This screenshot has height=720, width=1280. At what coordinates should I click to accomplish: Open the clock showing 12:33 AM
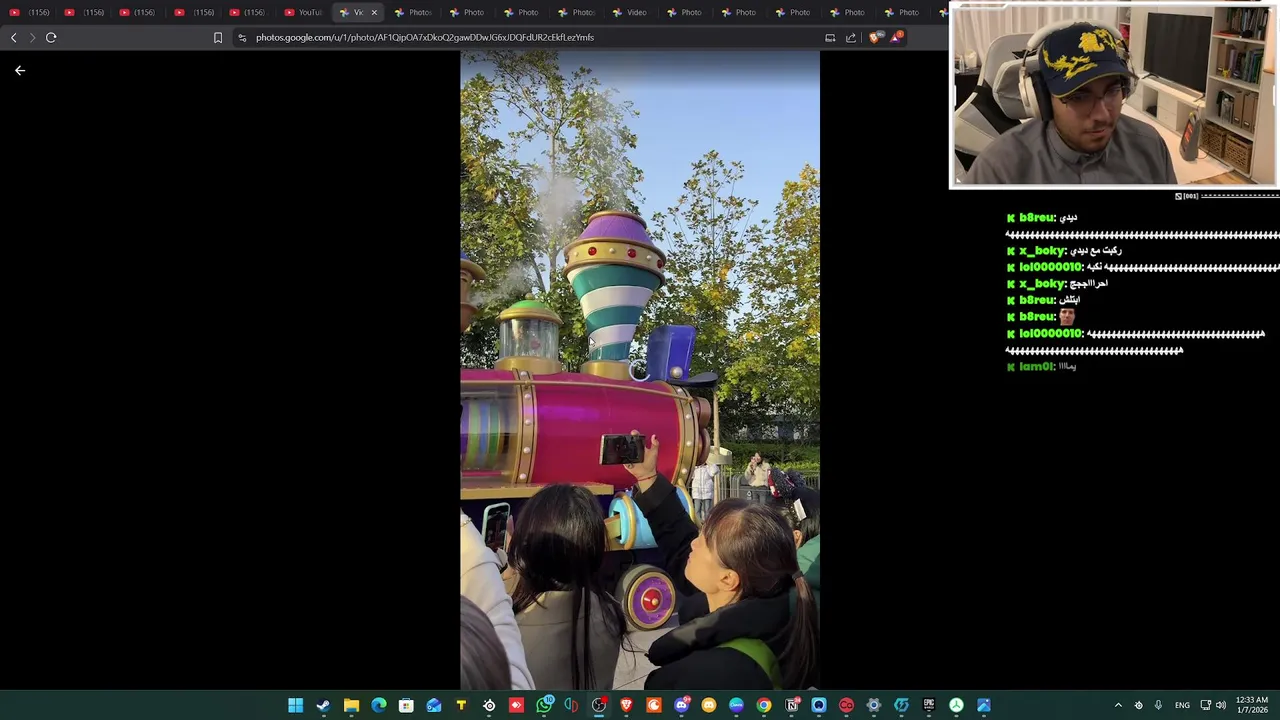pyautogui.click(x=1252, y=705)
